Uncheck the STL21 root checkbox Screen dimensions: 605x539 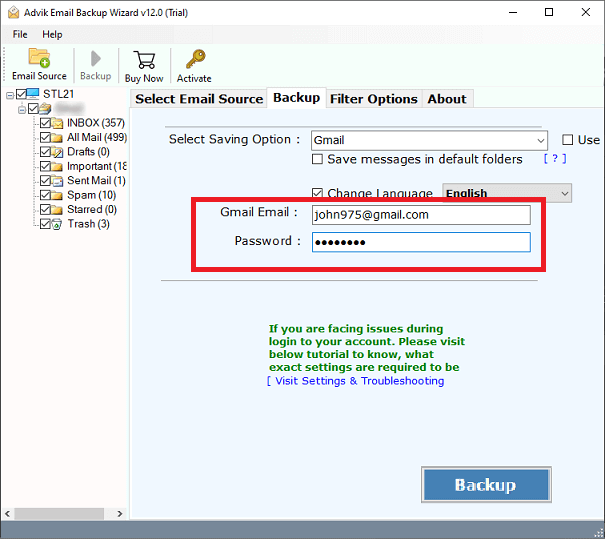21,94
